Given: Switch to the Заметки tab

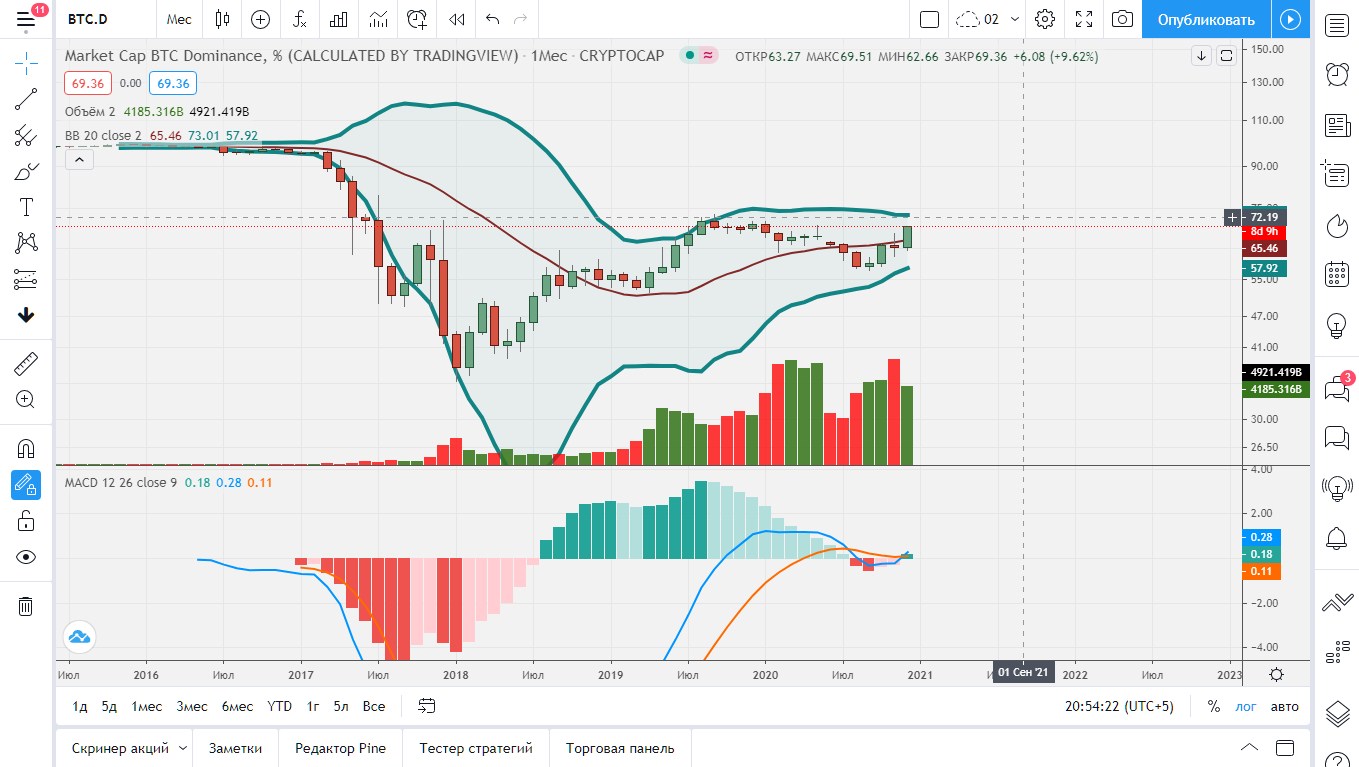Looking at the screenshot, I should click(235, 748).
